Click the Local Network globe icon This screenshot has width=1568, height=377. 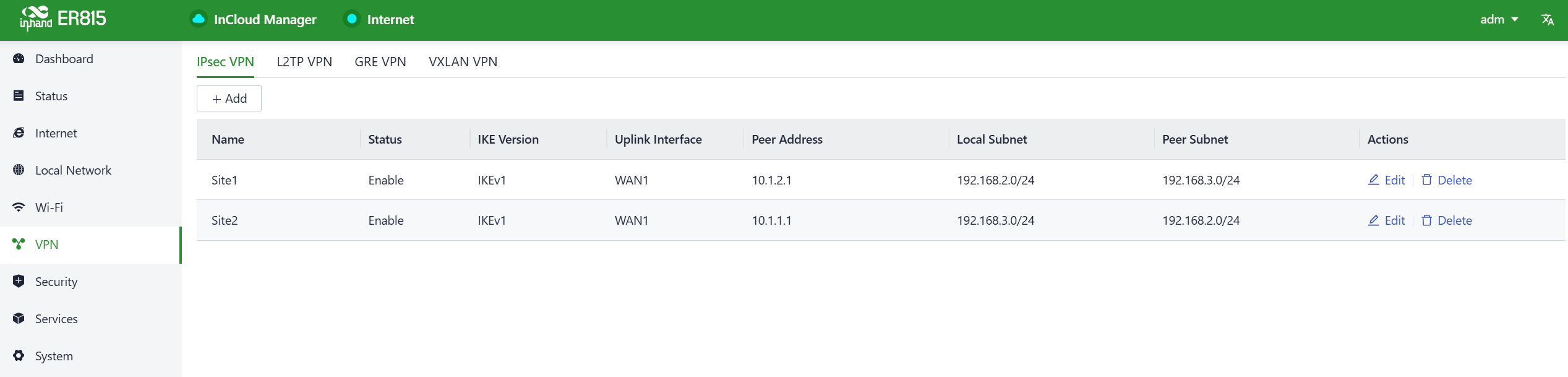point(19,170)
